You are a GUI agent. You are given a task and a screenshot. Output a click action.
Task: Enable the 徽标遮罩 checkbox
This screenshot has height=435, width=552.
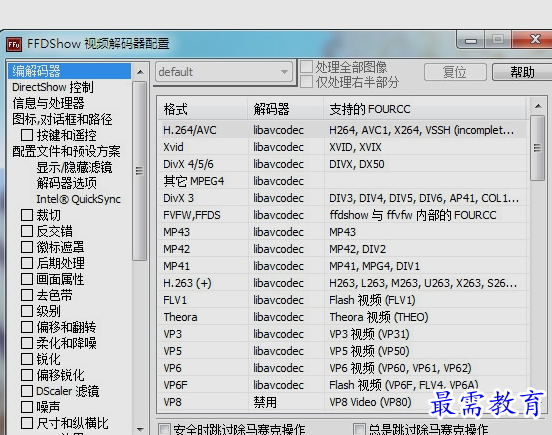(27, 247)
